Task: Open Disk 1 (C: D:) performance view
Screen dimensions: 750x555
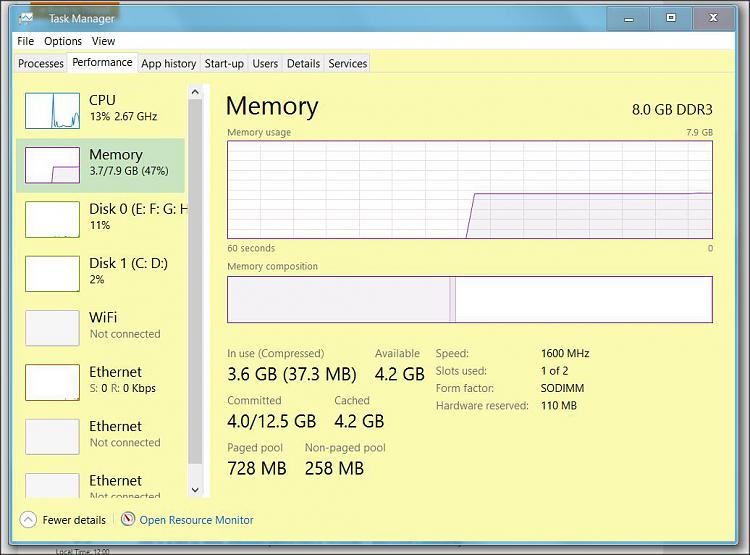Action: click(x=100, y=274)
